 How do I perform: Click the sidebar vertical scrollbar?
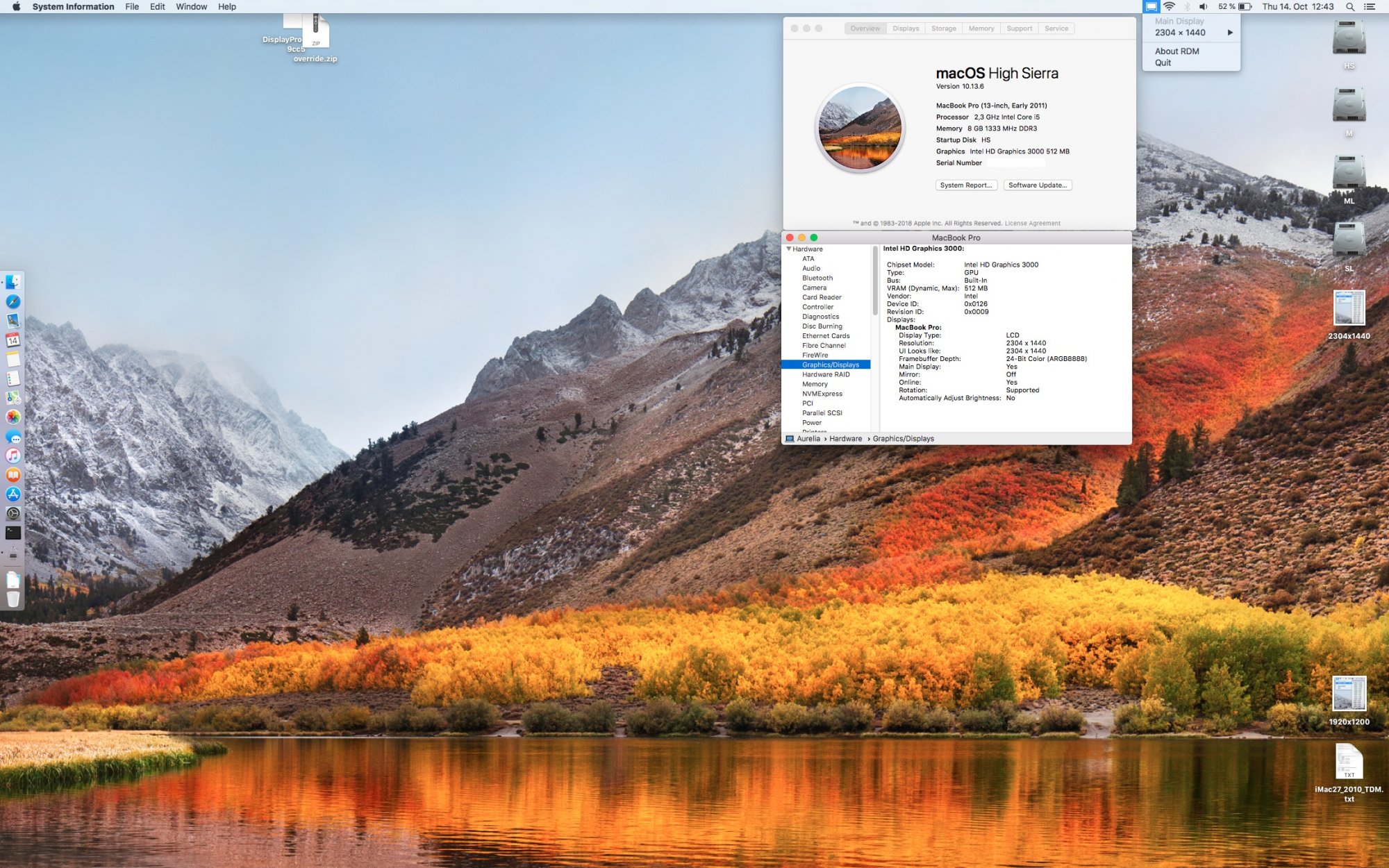(874, 281)
